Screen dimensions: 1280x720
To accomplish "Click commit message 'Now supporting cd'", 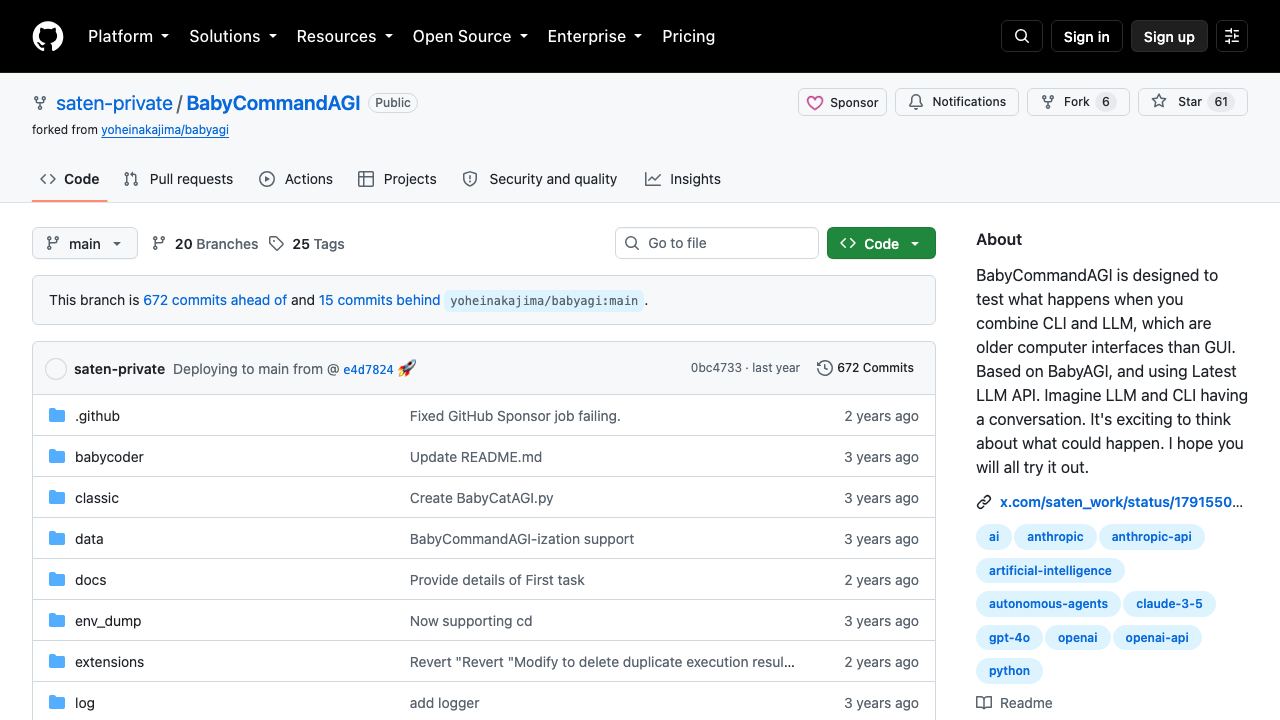I will pyautogui.click(x=471, y=621).
